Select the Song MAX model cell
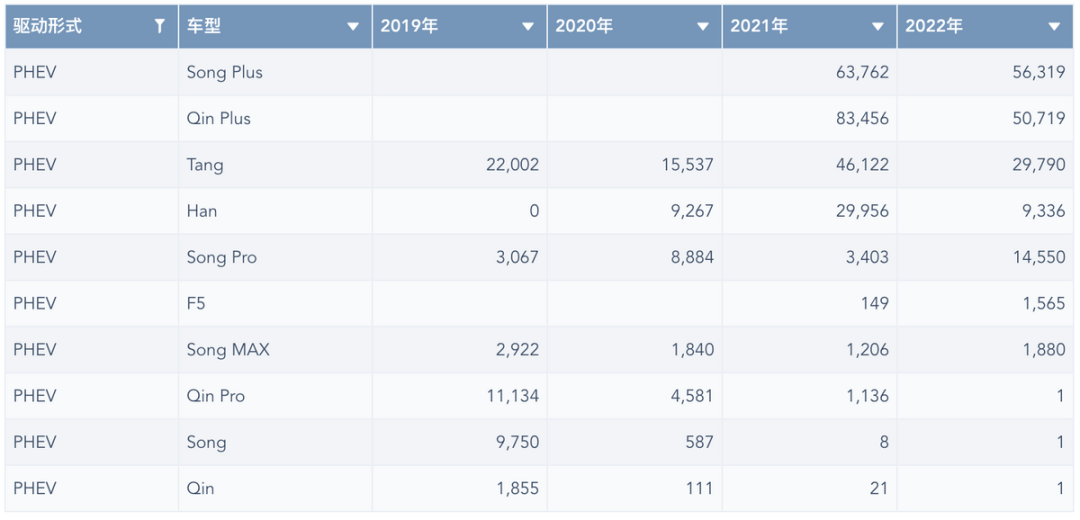 275,349
